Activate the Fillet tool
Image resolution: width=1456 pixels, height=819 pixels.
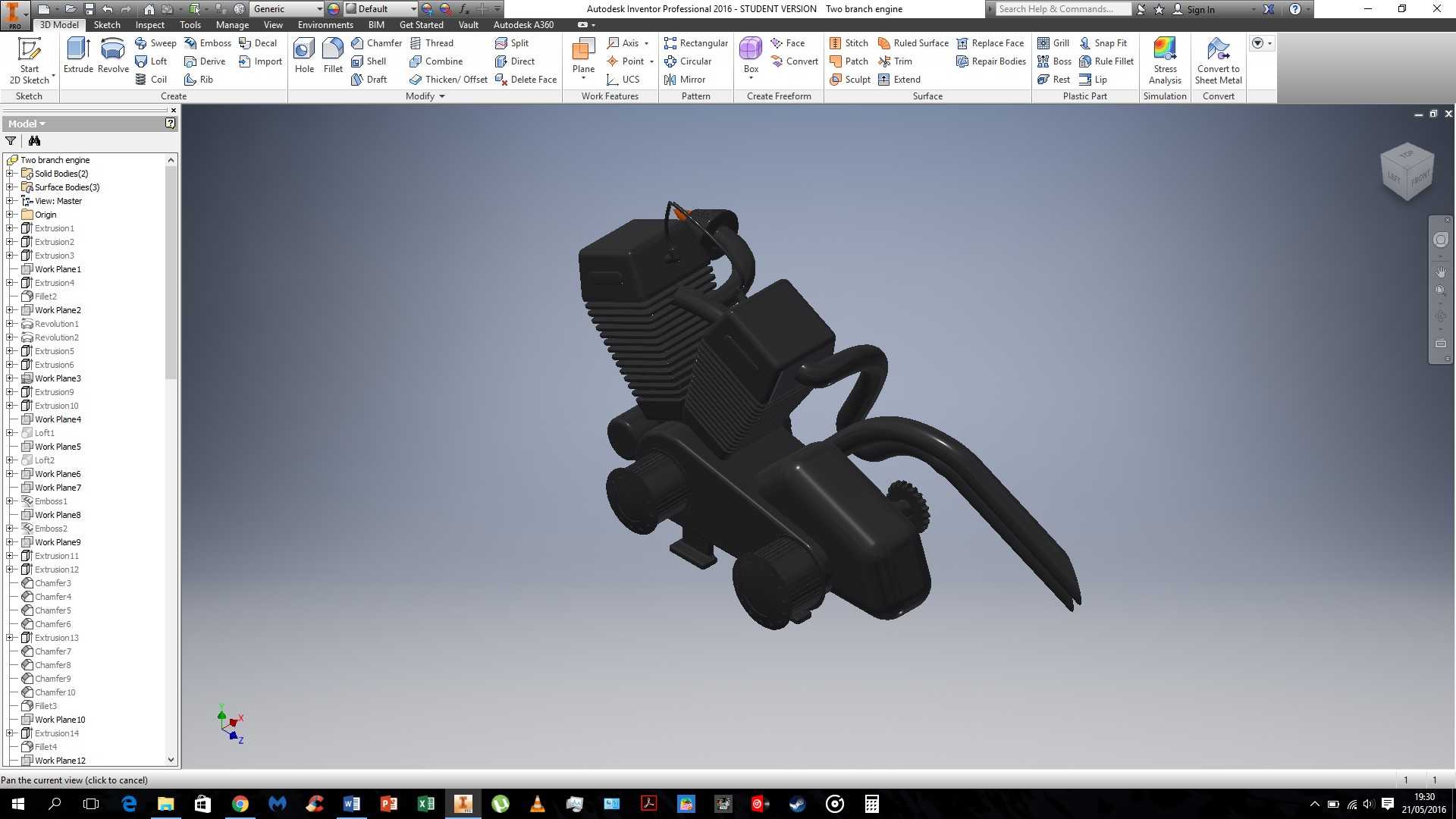[x=333, y=55]
